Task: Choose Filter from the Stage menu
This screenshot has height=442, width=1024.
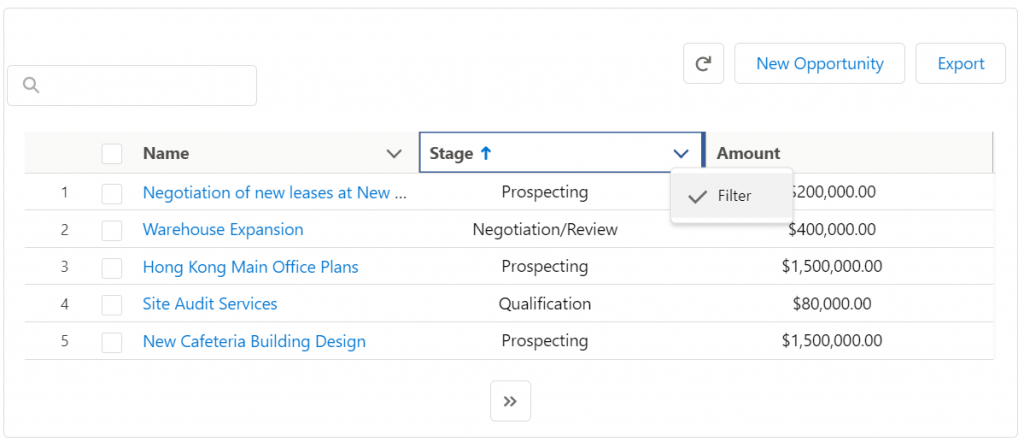Action: [x=731, y=196]
